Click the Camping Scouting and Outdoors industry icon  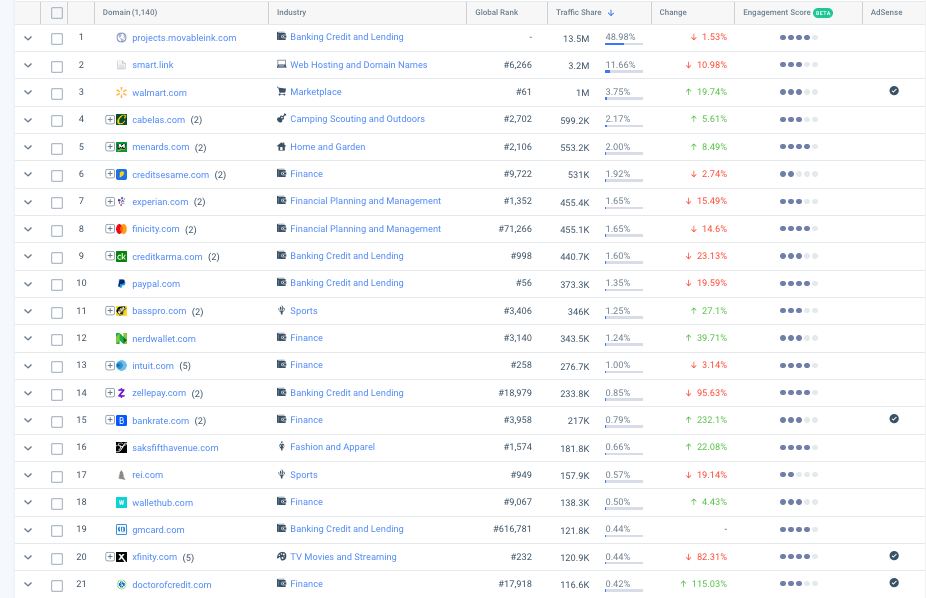[282, 119]
